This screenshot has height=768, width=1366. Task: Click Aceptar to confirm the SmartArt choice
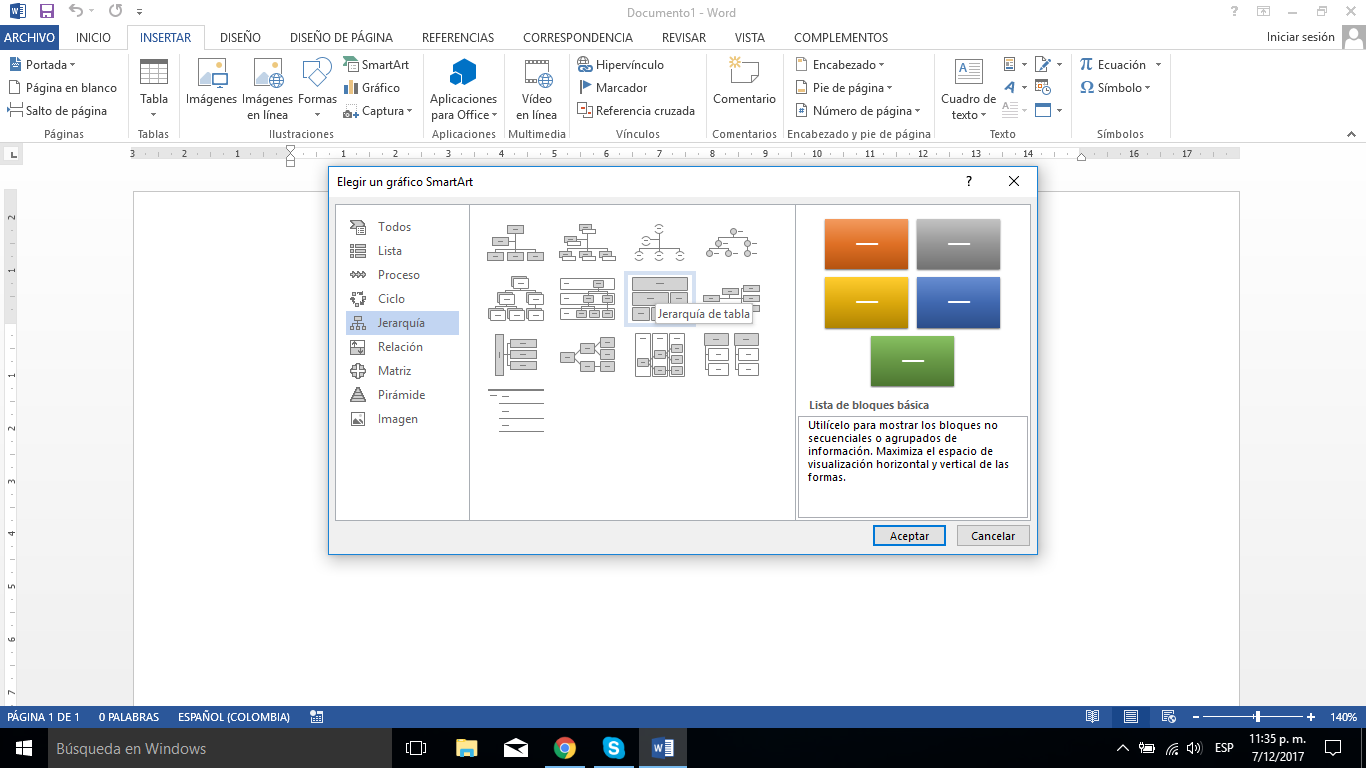click(x=909, y=536)
